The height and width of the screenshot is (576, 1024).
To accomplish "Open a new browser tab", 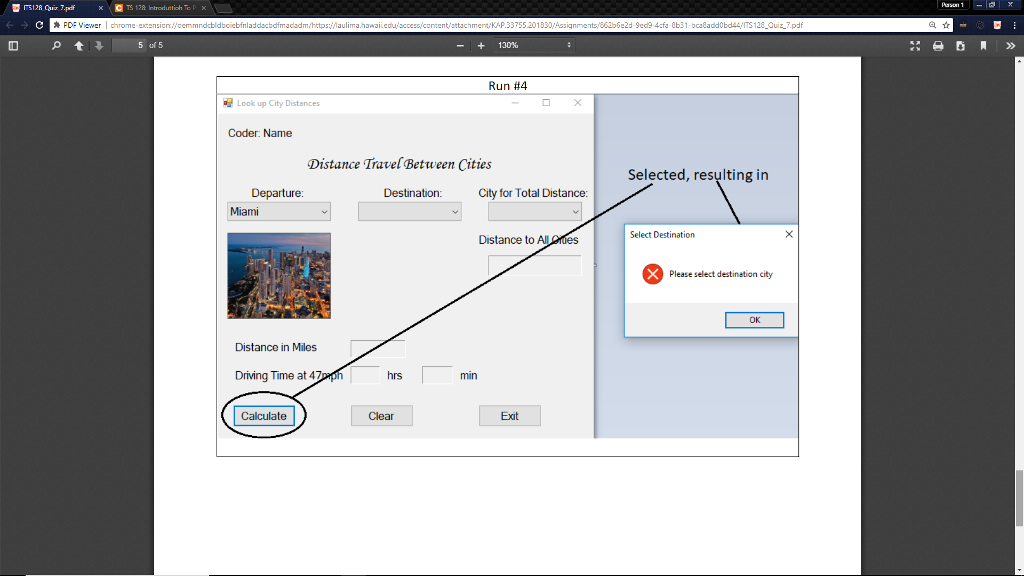I will point(223,8).
